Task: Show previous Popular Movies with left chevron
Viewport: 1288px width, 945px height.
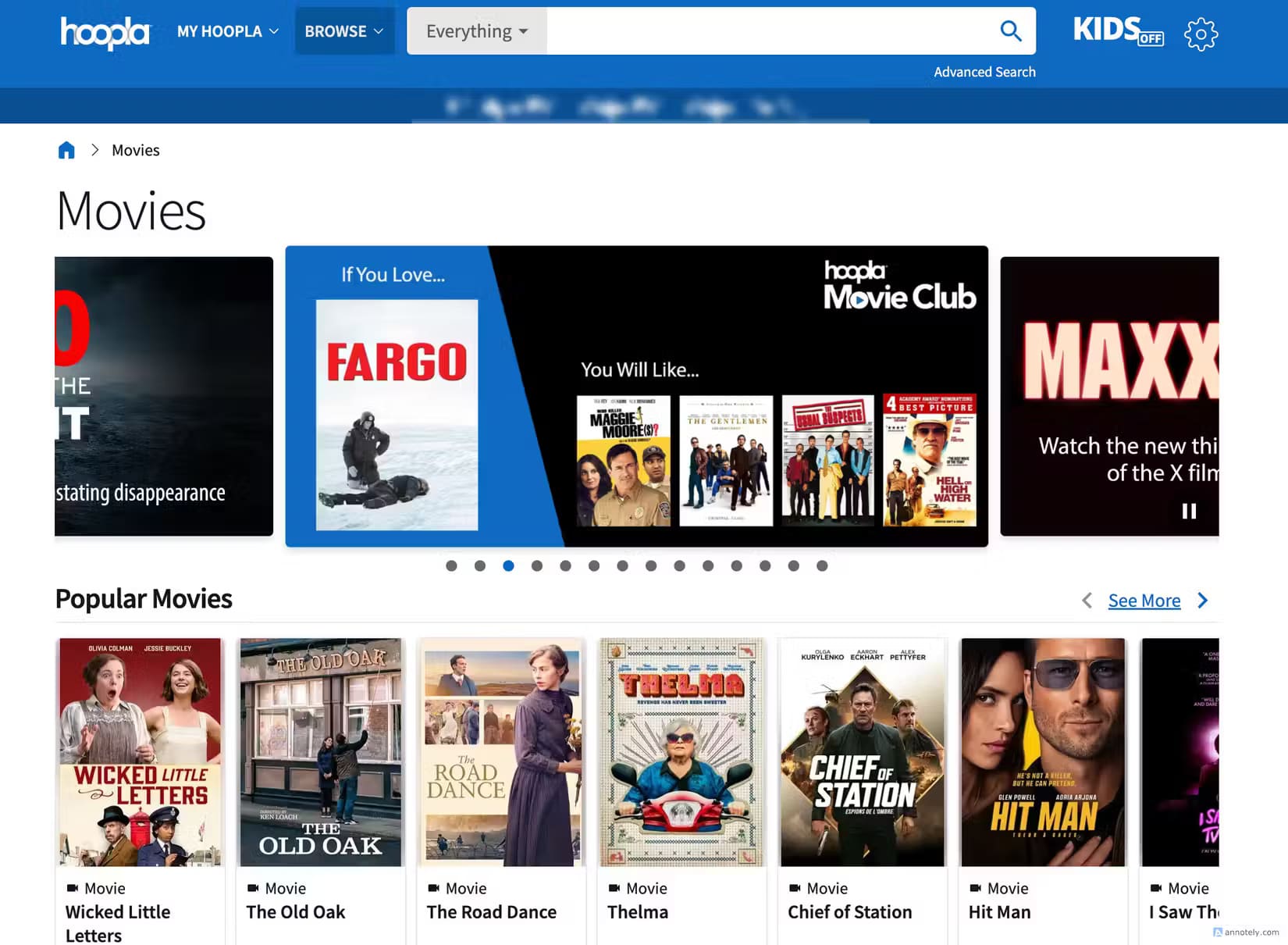Action: coord(1087,601)
